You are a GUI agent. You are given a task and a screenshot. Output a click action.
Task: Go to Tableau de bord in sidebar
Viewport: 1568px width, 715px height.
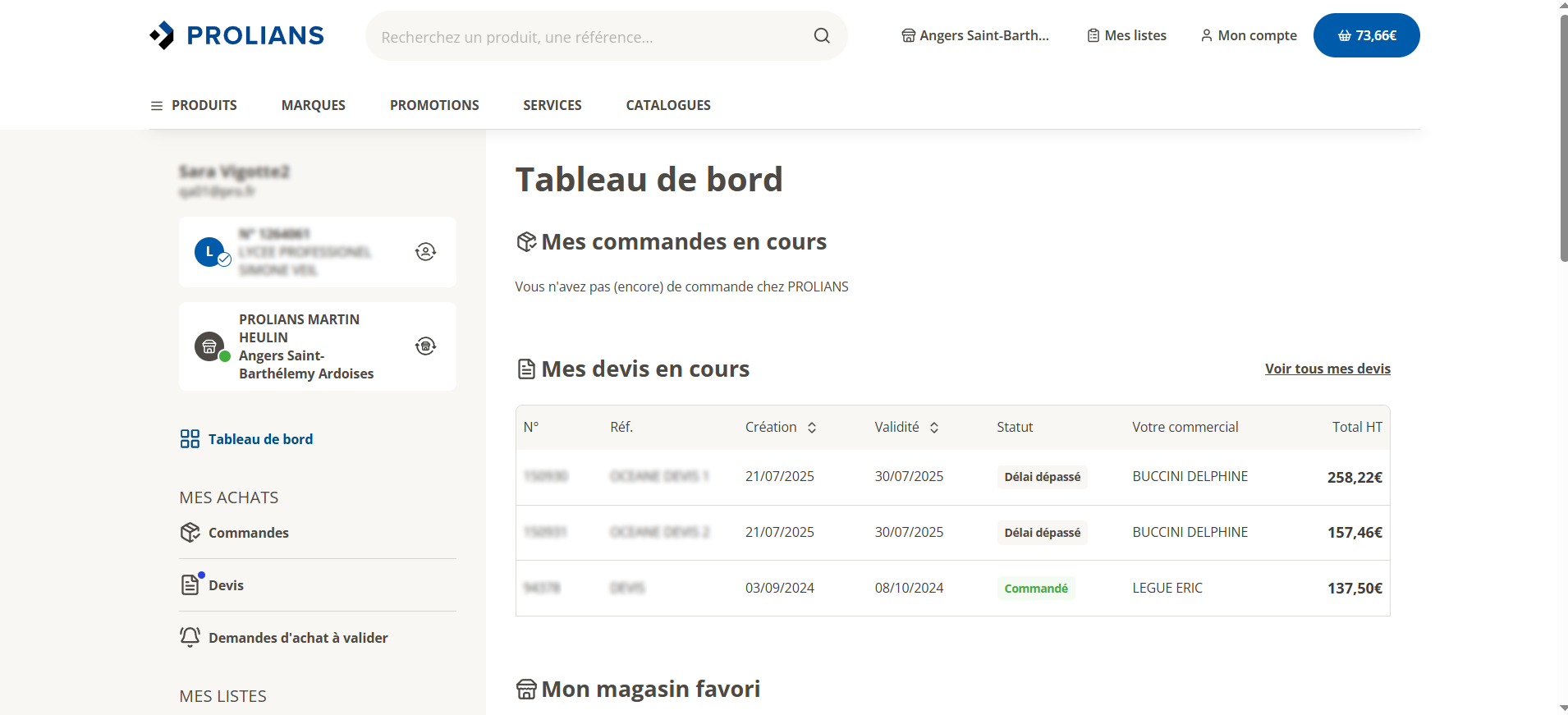[260, 439]
